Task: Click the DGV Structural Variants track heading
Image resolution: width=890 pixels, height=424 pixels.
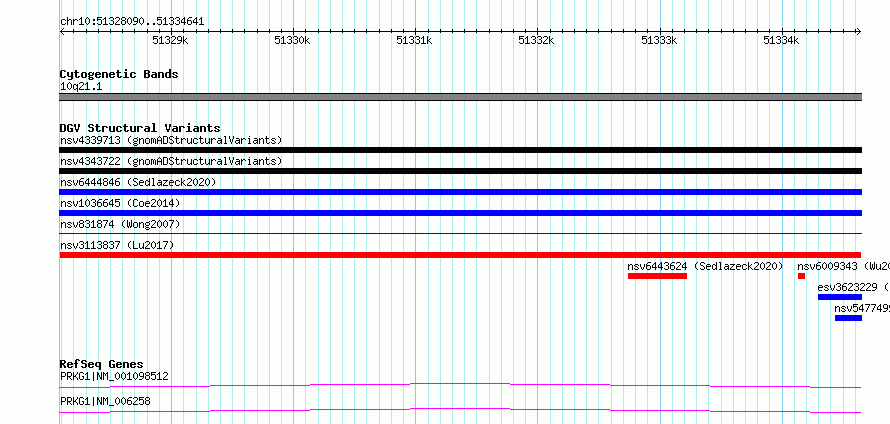Action: (140, 128)
